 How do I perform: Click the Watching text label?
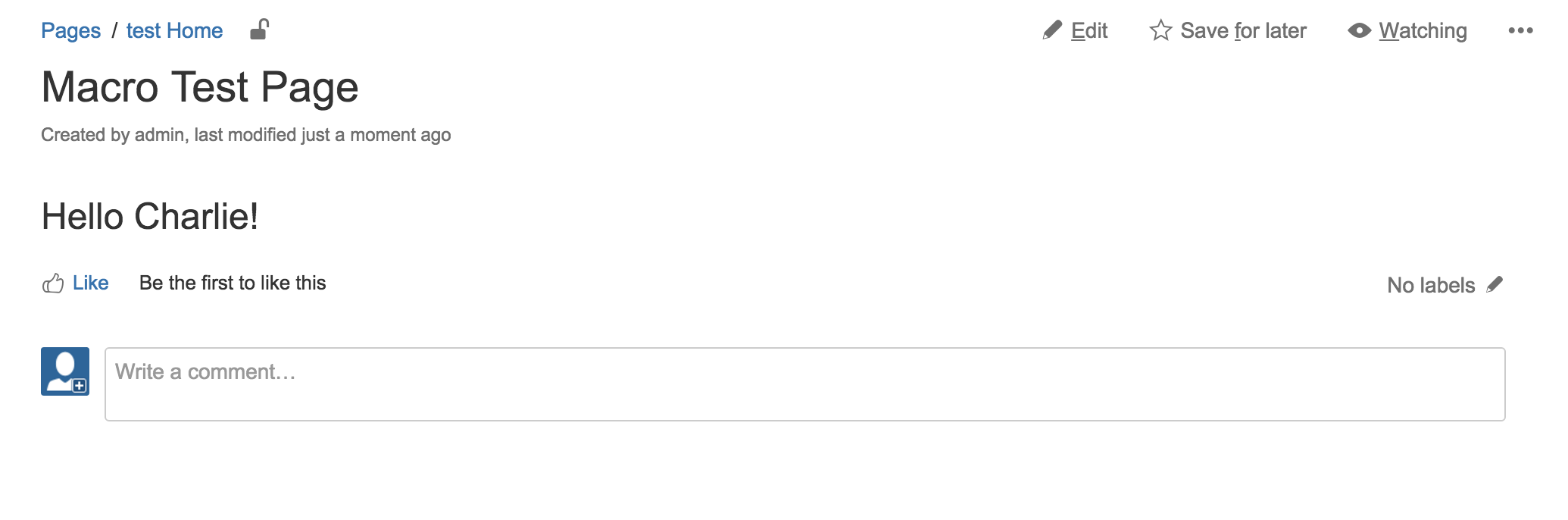(x=1423, y=30)
